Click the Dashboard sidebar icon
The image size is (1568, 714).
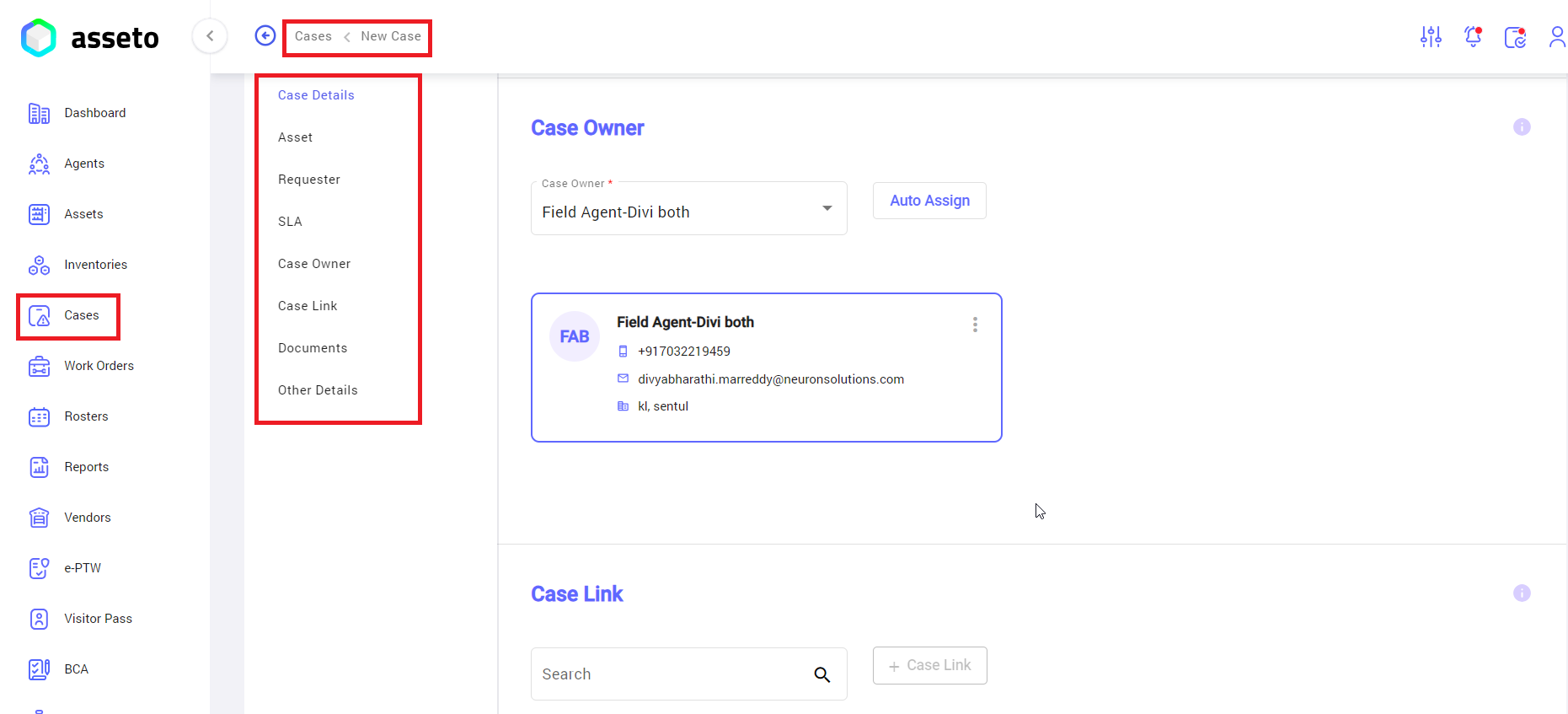39,113
